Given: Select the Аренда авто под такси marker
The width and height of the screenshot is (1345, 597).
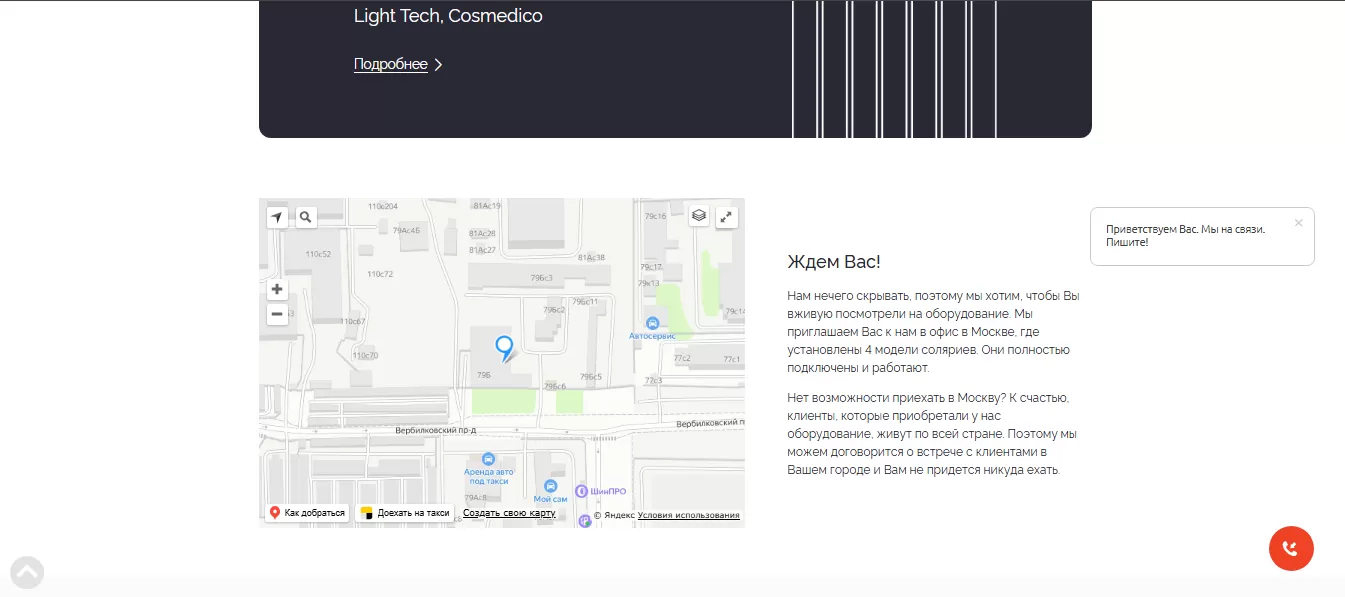Looking at the screenshot, I should [x=488, y=459].
